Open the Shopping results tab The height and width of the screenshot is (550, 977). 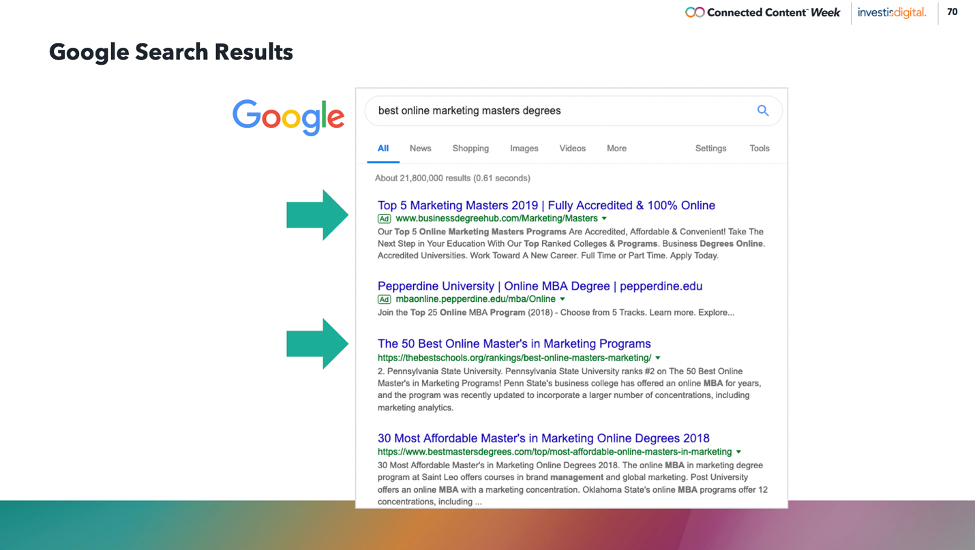pos(470,148)
